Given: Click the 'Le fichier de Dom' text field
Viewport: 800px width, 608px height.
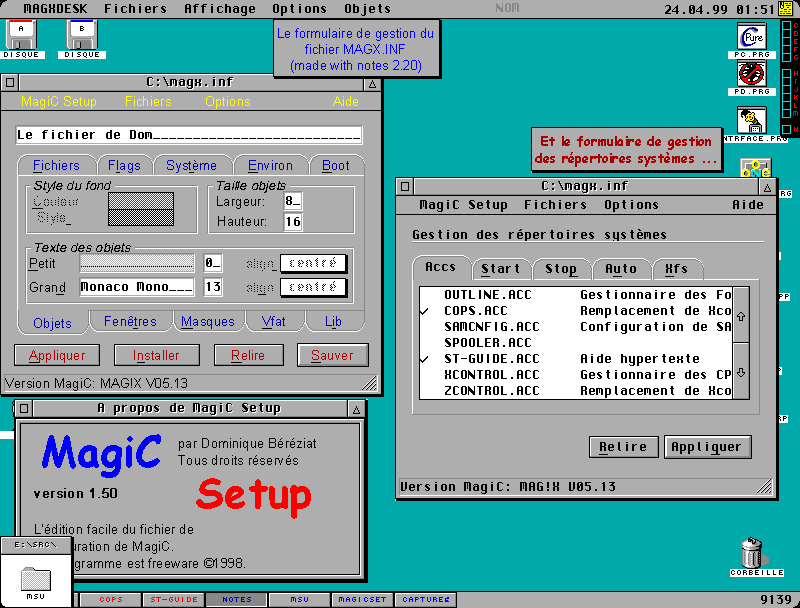Looking at the screenshot, I should pos(189,135).
